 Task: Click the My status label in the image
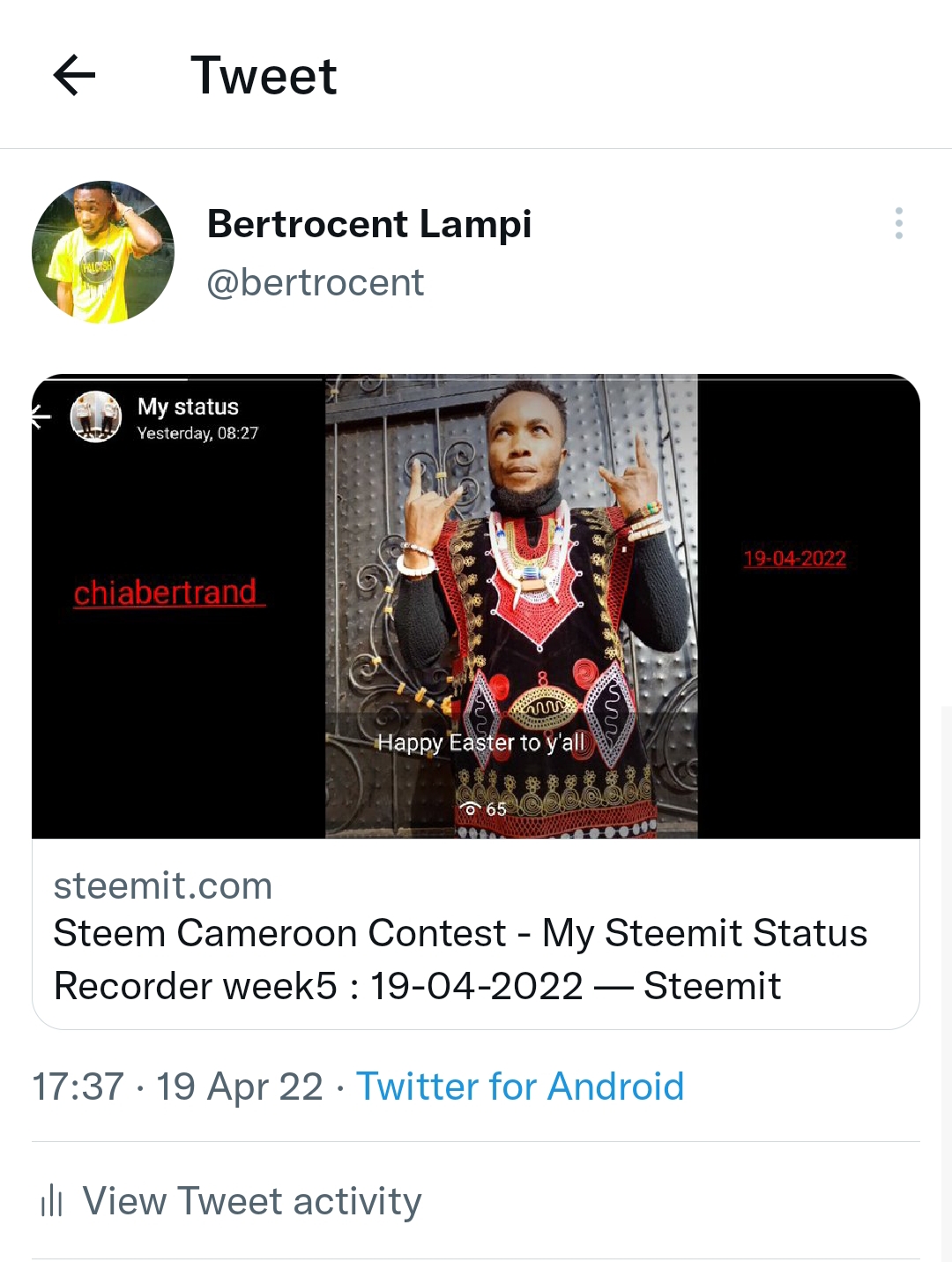pos(188,407)
